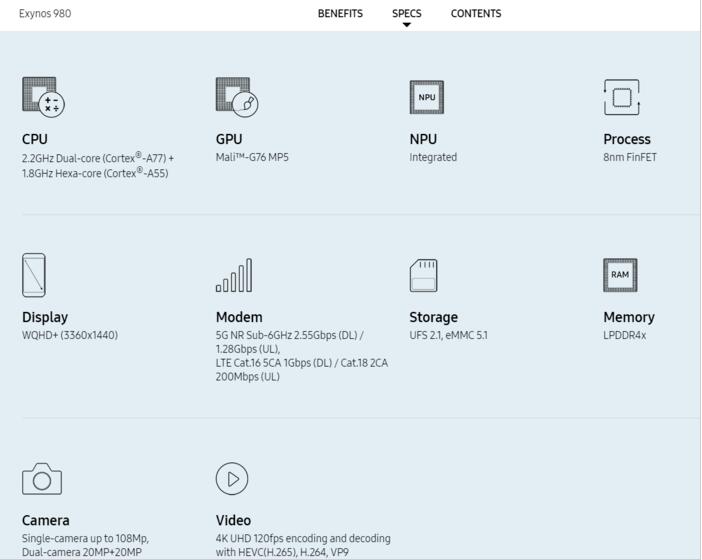
Task: Select the Camera icon
Action: pyautogui.click(x=42, y=479)
